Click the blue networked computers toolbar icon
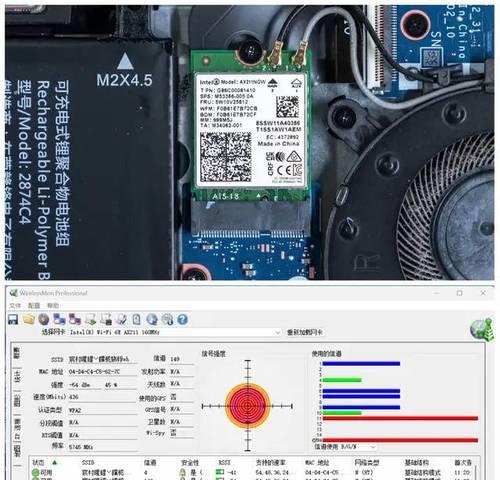Screen dimensions: 500x480 click(x=59, y=319)
